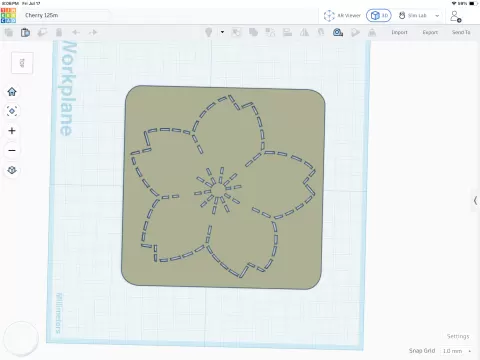Image resolution: width=480 pixels, height=360 pixels.
Task: Click the TOP view cube
Action: 22,63
